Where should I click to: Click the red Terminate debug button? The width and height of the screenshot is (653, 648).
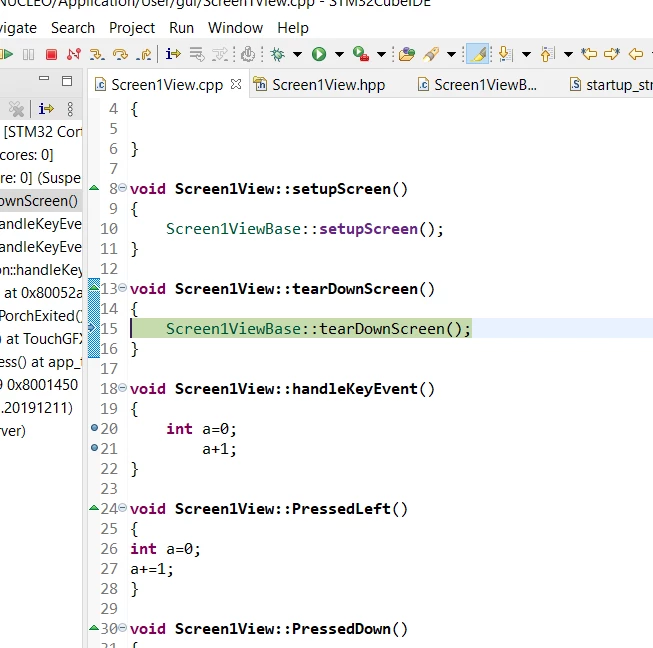click(51, 55)
